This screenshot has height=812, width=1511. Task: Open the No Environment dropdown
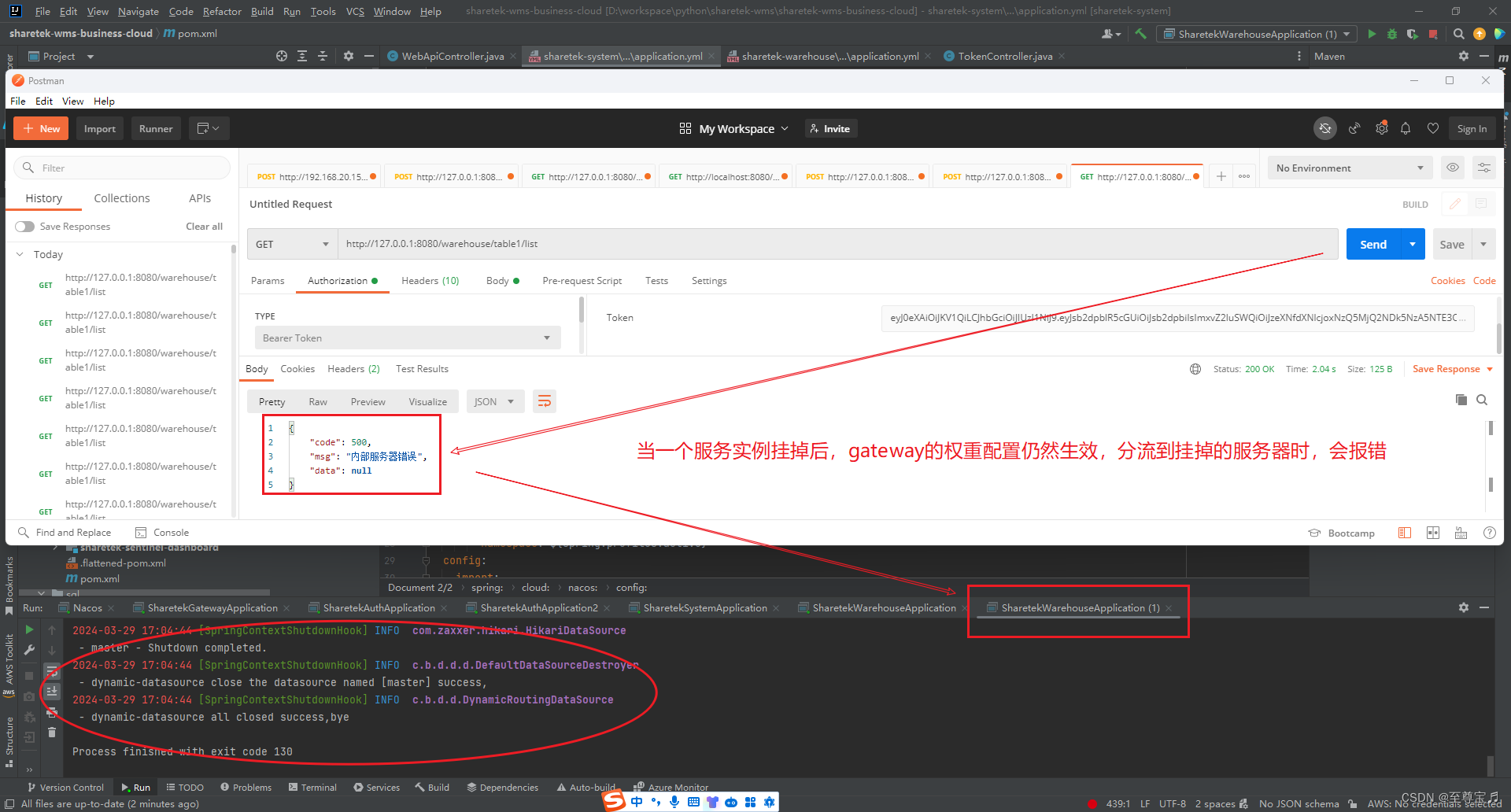[x=1349, y=168]
